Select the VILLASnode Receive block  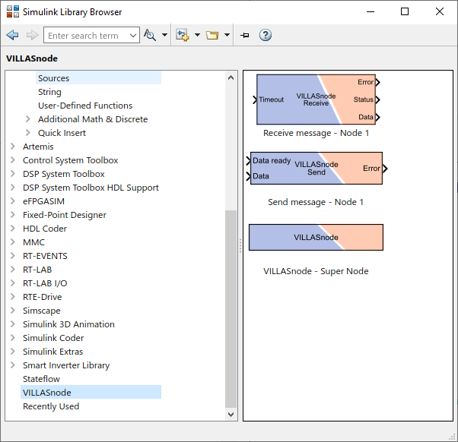coord(316,100)
